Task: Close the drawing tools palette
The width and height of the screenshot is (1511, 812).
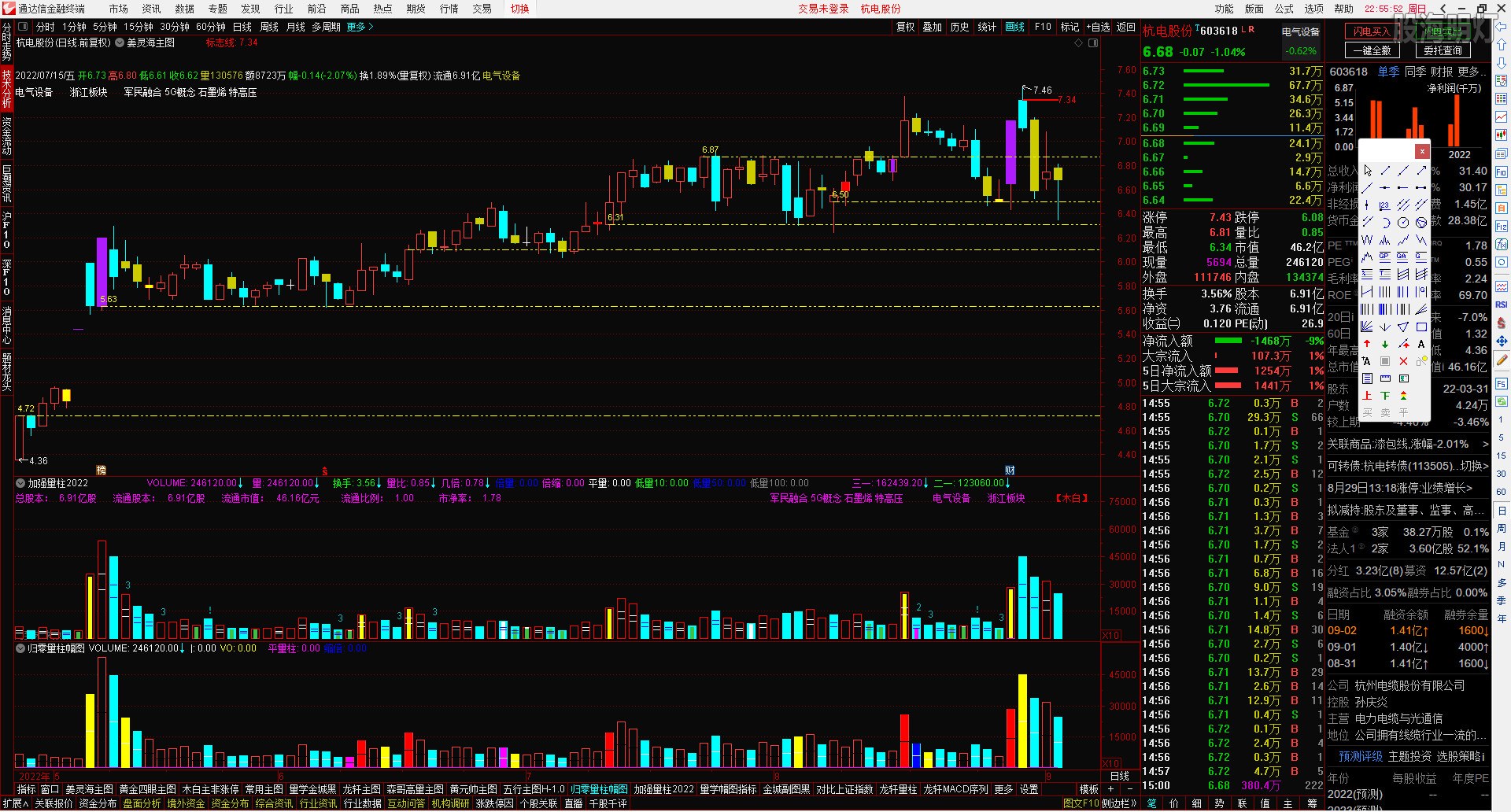Action: [x=1422, y=151]
